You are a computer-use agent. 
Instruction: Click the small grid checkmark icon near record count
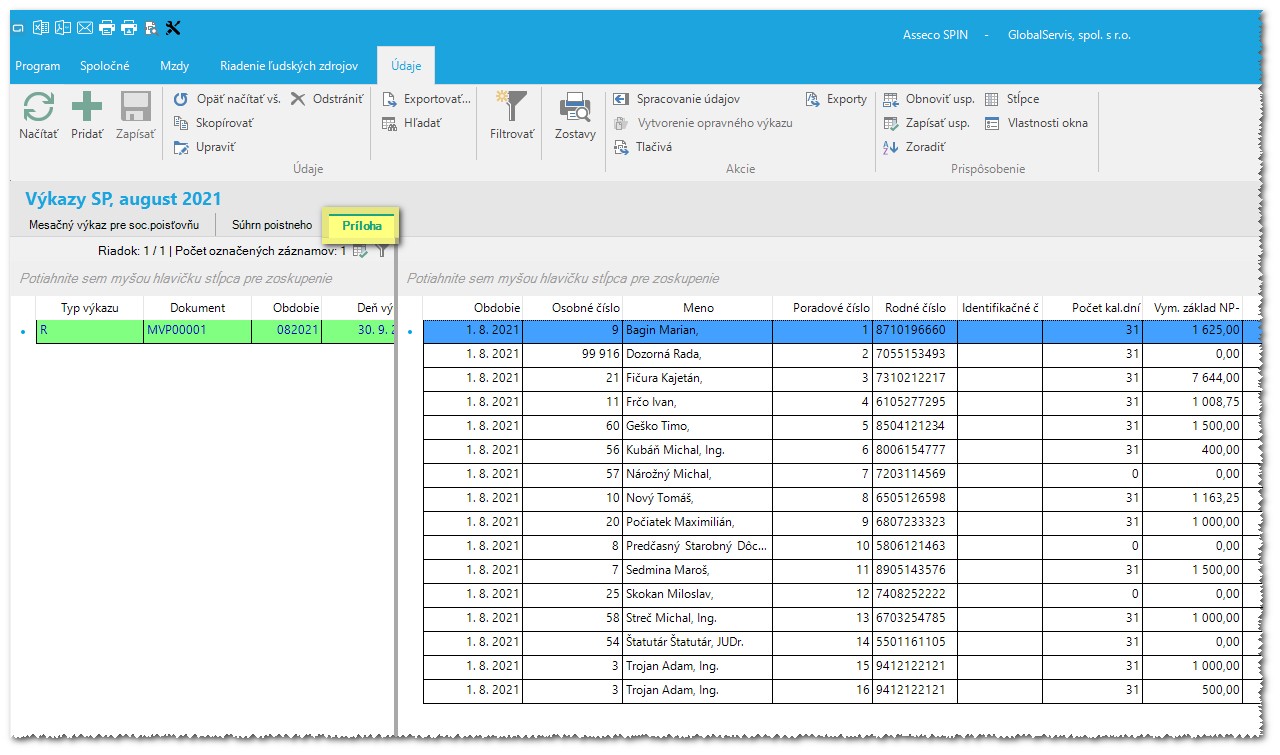(361, 251)
